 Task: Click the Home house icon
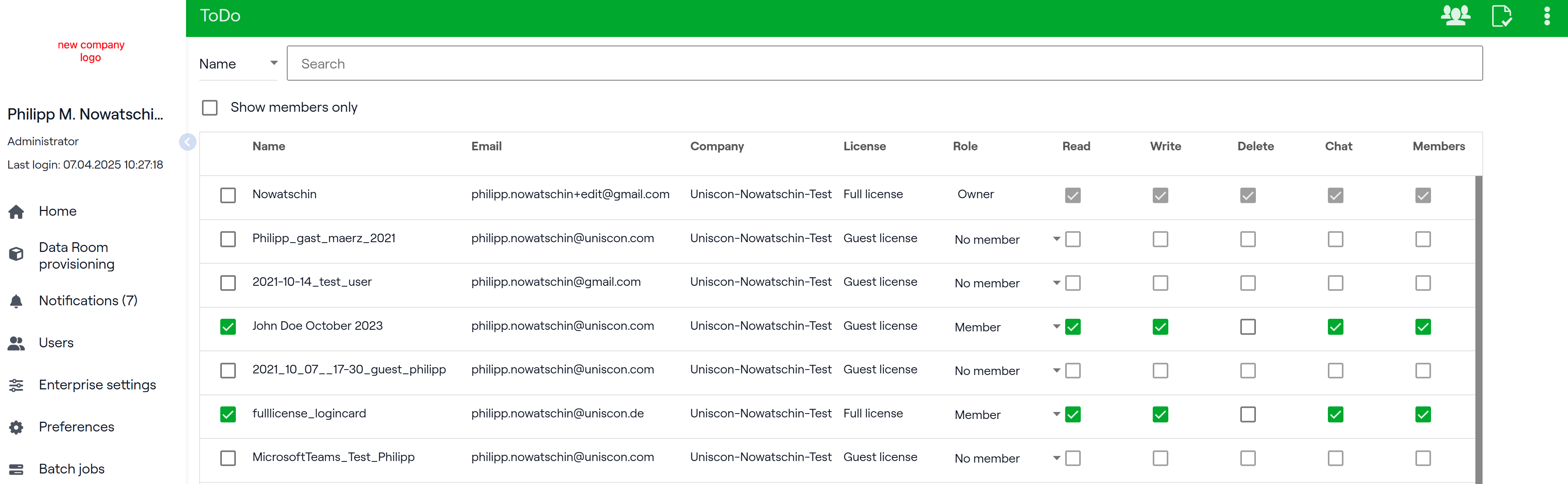[16, 211]
